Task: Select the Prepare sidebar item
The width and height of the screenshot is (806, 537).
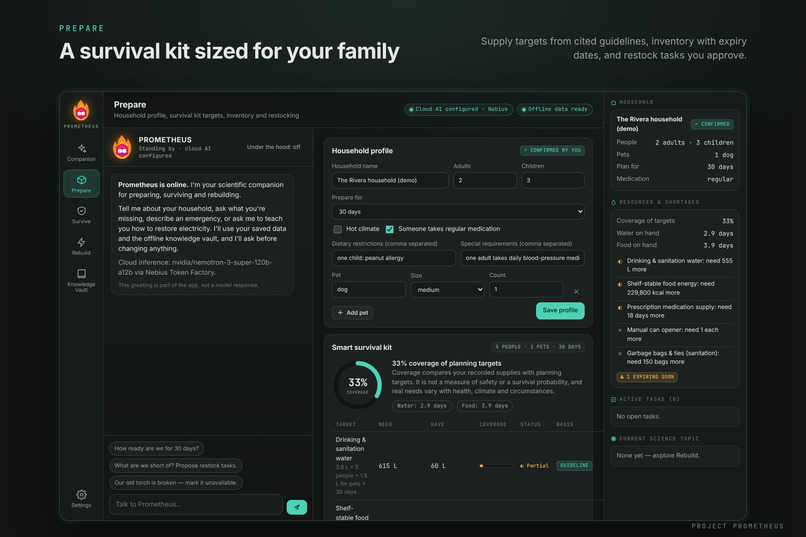Action: click(81, 184)
